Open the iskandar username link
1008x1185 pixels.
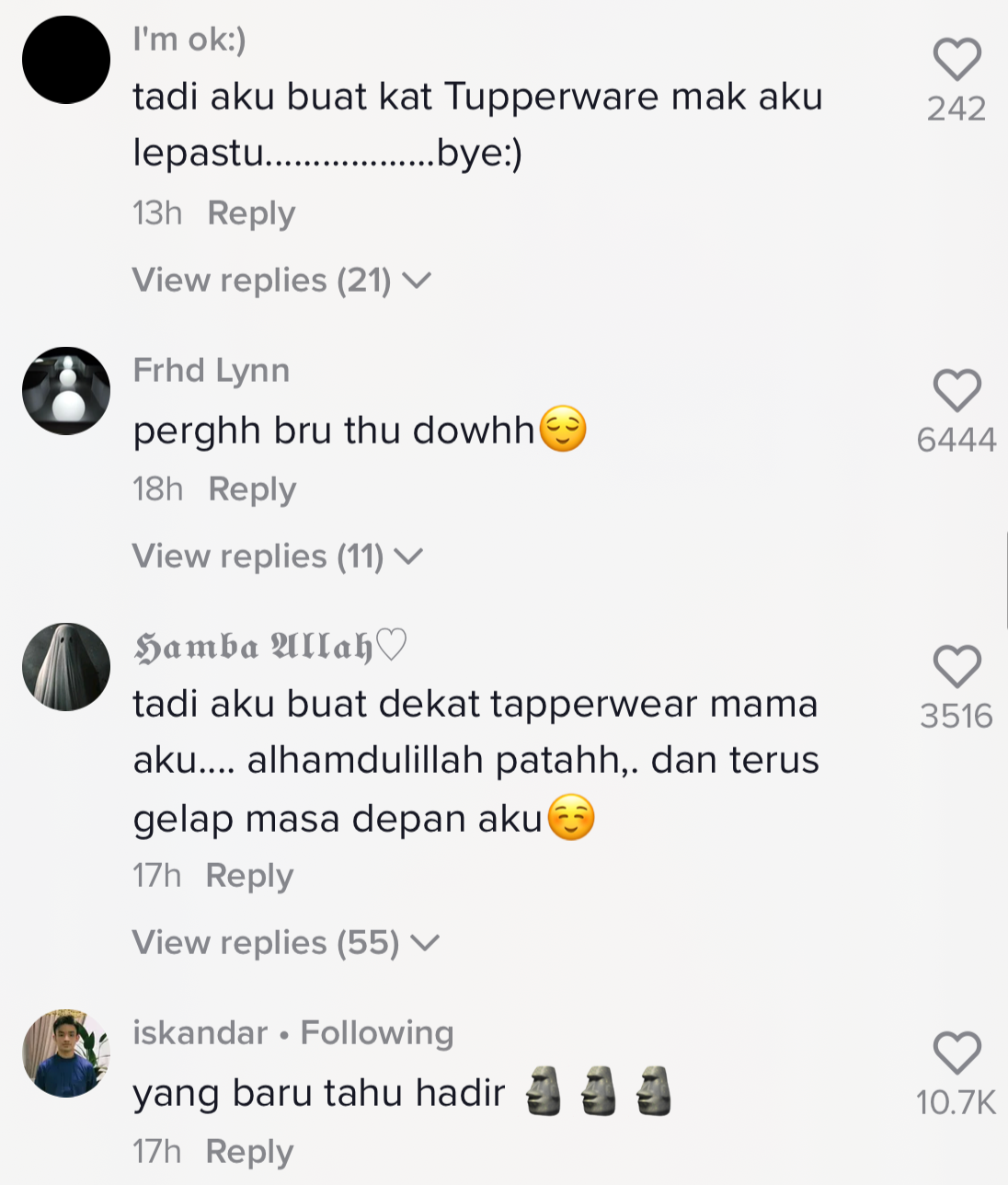pos(200,1033)
